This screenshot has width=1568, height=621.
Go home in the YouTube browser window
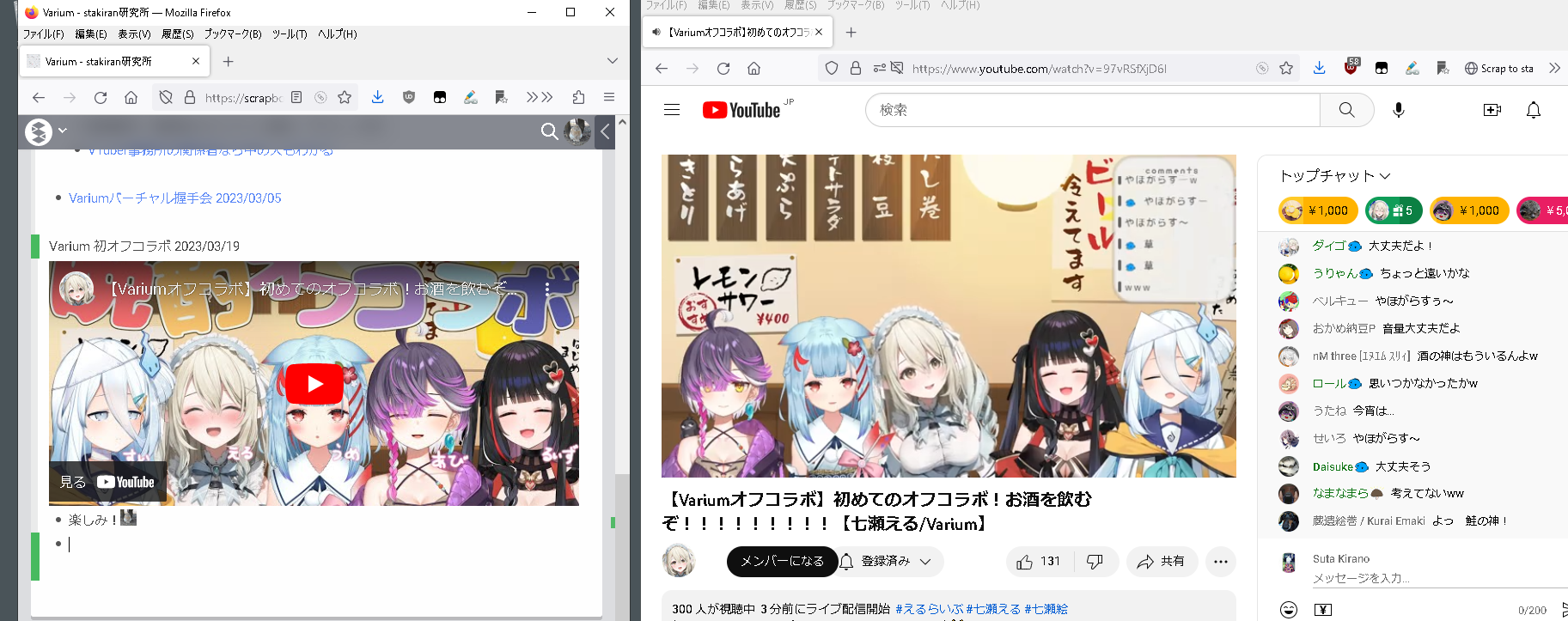[753, 69]
